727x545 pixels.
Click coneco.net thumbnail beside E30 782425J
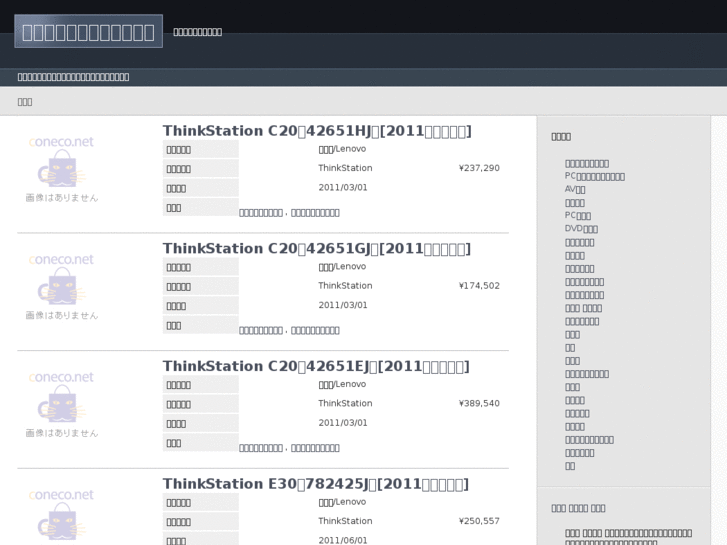click(x=62, y=516)
